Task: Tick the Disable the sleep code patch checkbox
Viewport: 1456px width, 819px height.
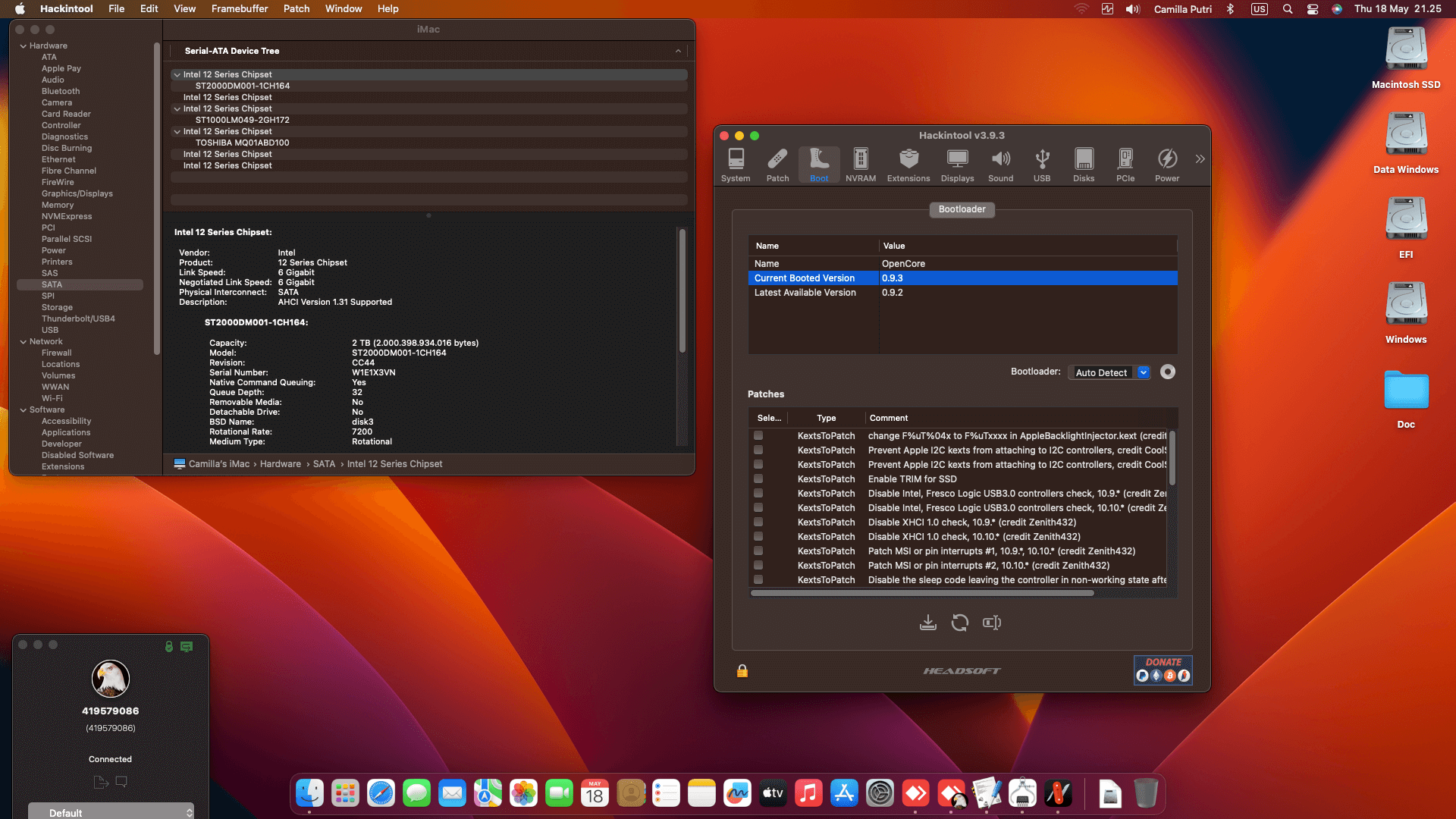Action: click(x=758, y=580)
